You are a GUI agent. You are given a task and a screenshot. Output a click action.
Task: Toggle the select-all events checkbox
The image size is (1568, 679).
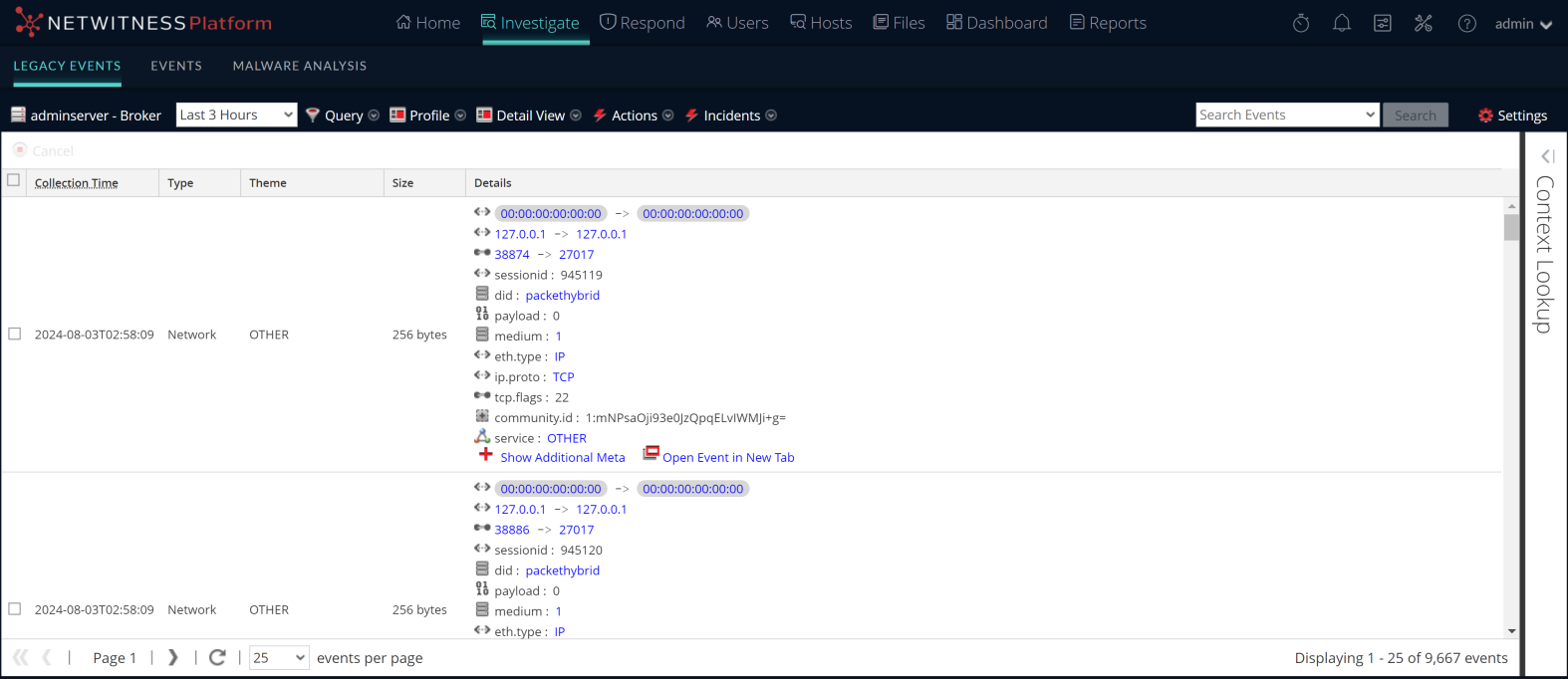(14, 180)
